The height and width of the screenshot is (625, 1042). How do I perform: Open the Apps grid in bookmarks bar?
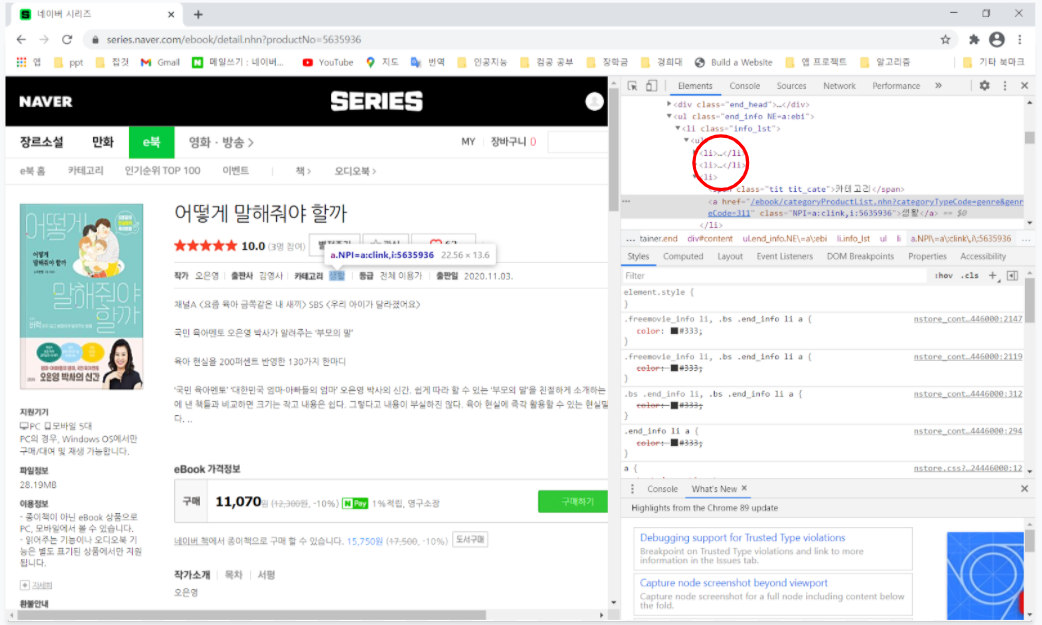[22, 62]
